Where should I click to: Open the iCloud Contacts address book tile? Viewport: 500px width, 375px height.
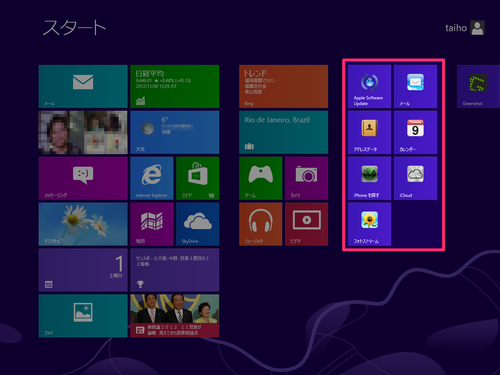pos(369,132)
